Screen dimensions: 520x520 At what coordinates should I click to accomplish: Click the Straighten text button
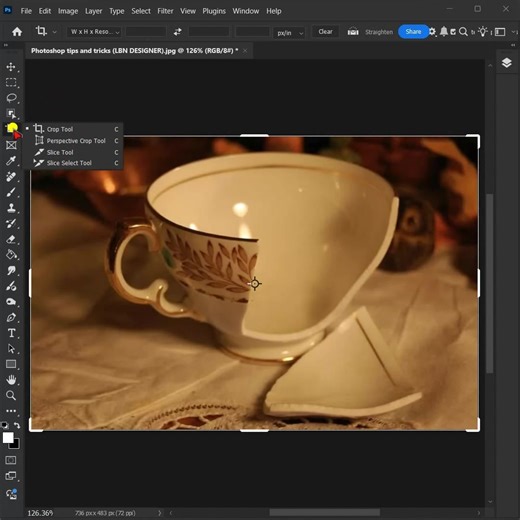(379, 32)
